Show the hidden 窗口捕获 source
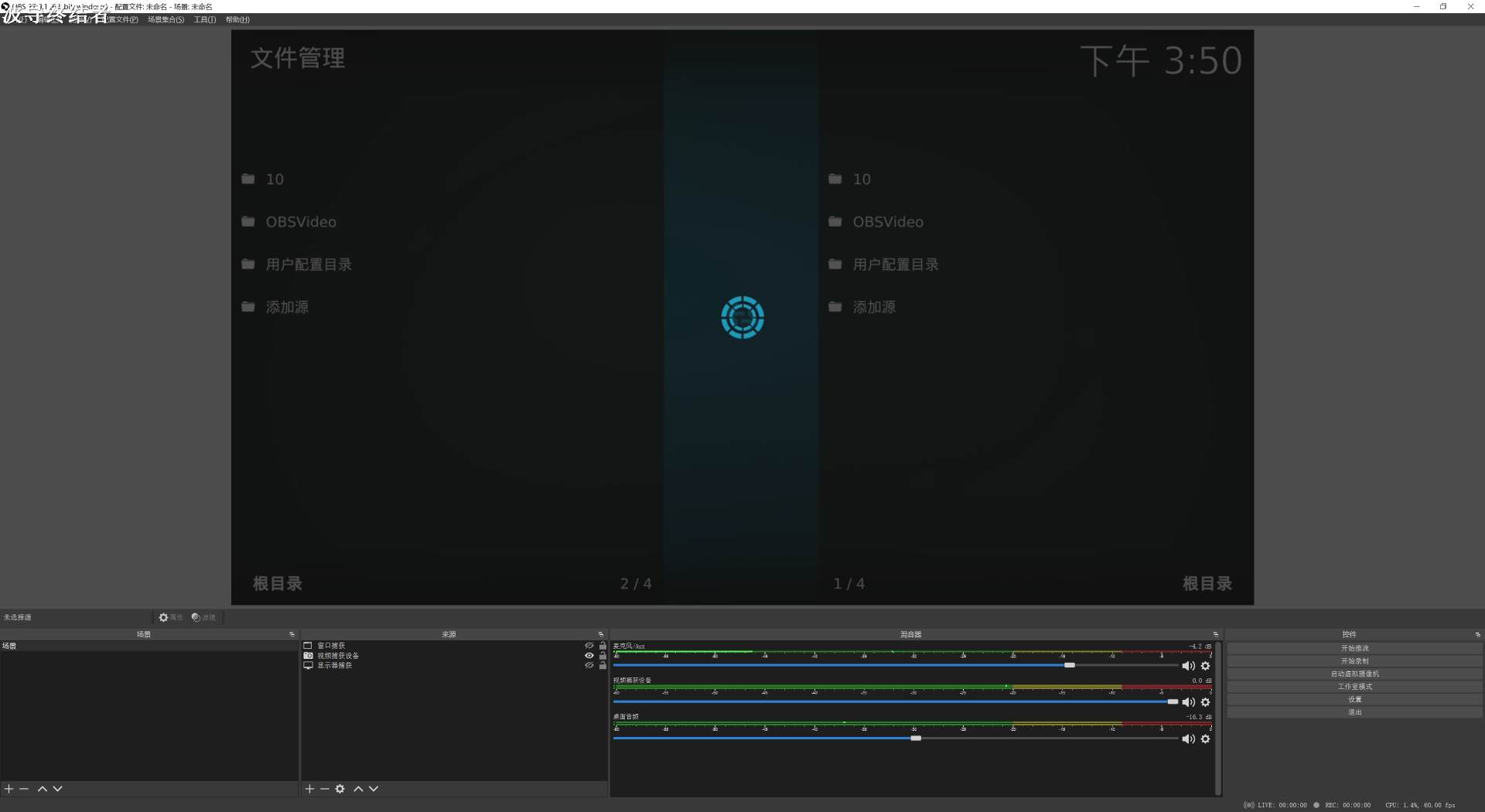Screen dimensions: 1485x812 tap(589, 646)
